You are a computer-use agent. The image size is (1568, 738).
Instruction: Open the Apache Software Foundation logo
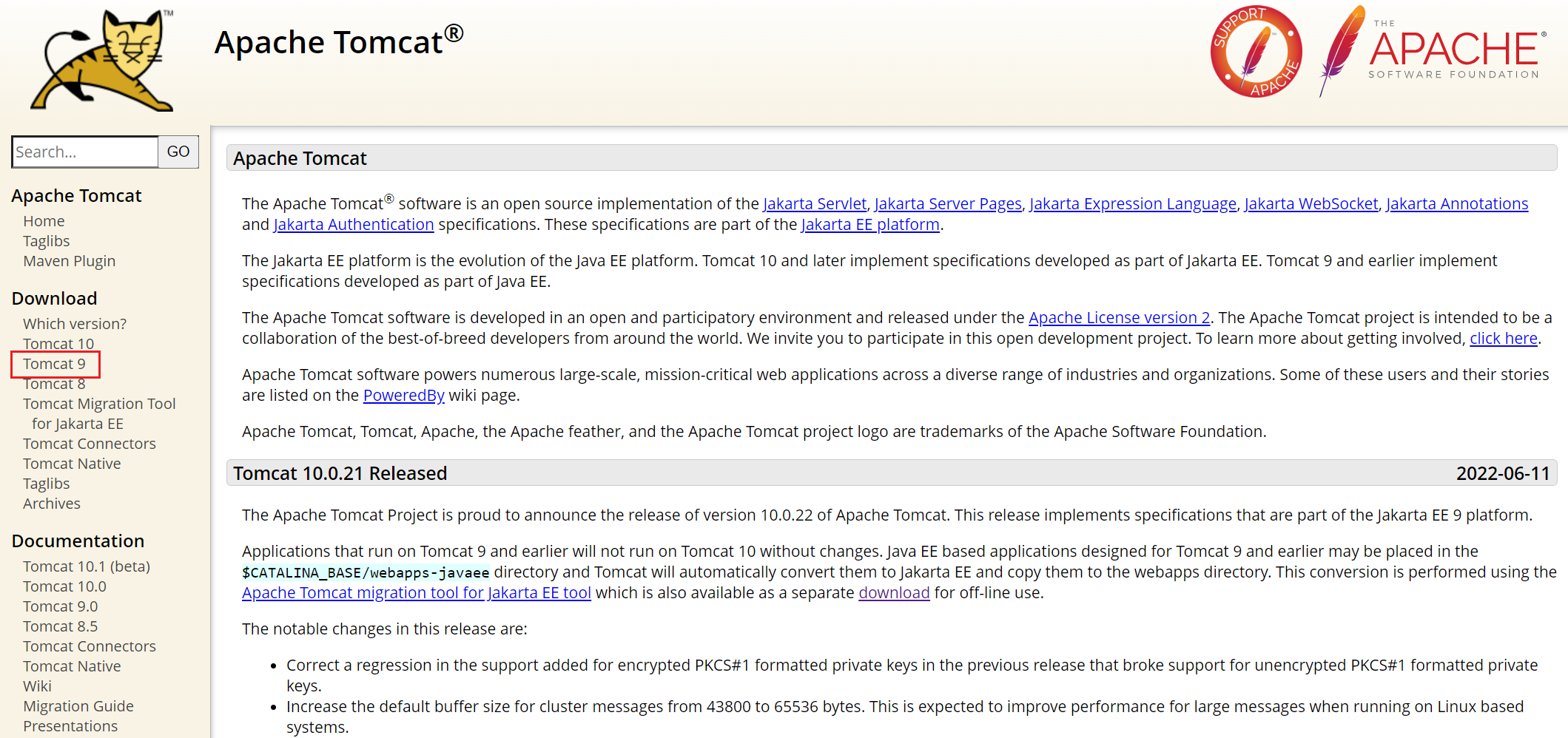coord(1433,52)
